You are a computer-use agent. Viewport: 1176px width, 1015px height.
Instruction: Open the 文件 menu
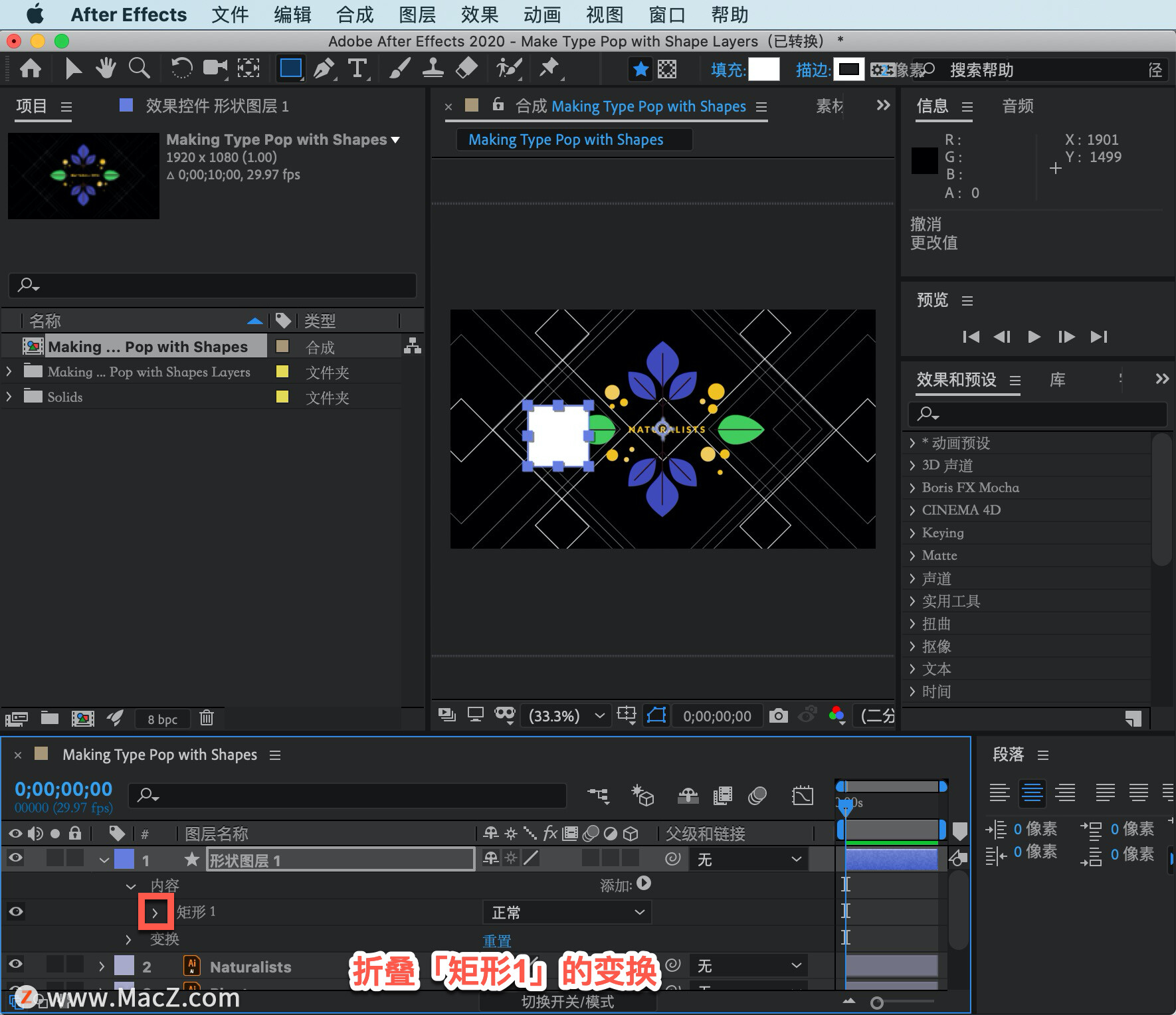tap(229, 15)
